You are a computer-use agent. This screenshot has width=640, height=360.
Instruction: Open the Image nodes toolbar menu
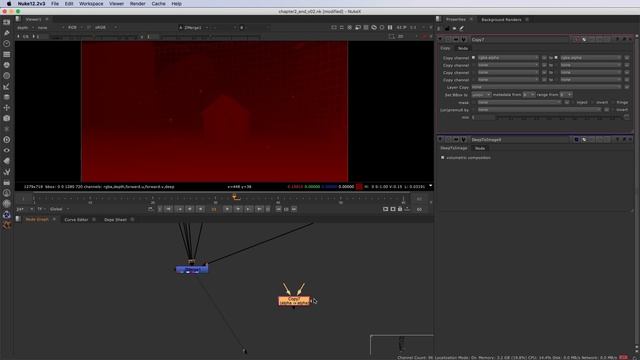(7, 22)
